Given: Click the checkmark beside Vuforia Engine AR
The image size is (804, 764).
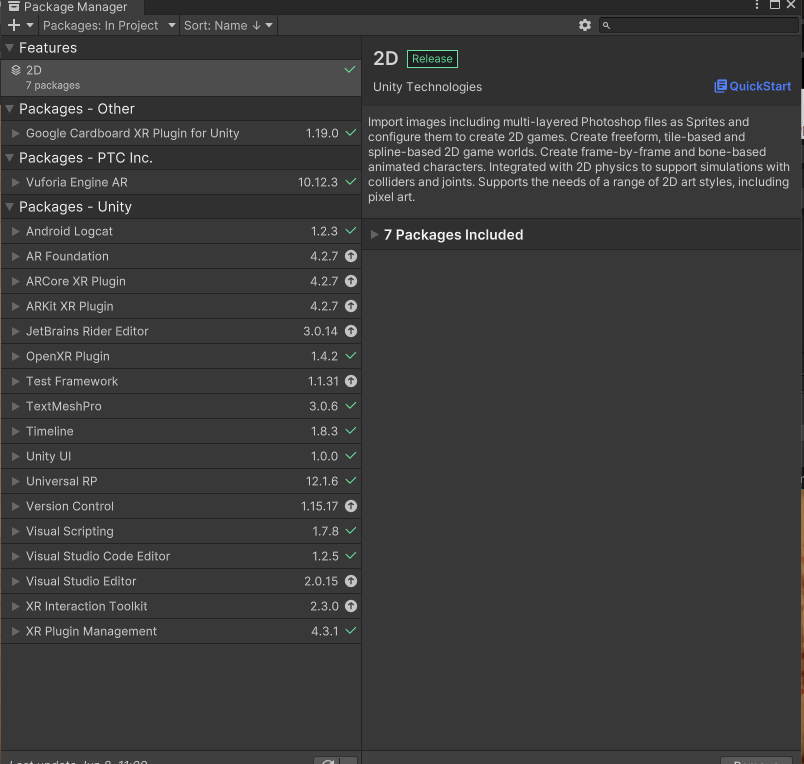Looking at the screenshot, I should pyautogui.click(x=351, y=182).
